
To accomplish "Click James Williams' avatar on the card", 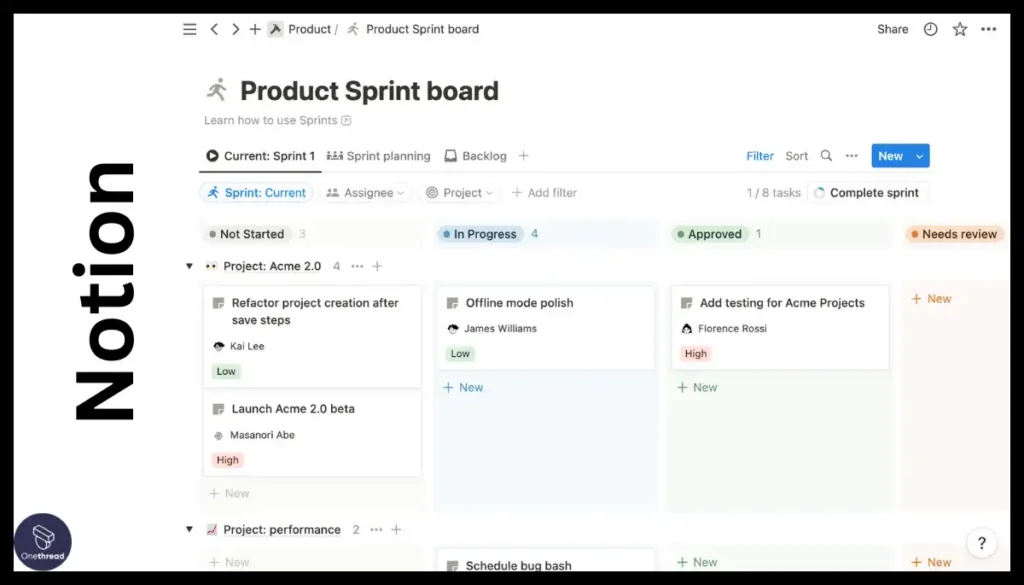I will 453,328.
